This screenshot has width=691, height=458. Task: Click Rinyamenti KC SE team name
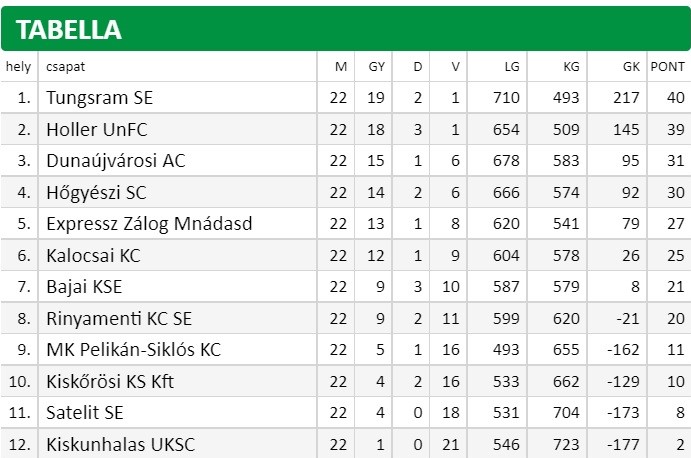tap(119, 319)
